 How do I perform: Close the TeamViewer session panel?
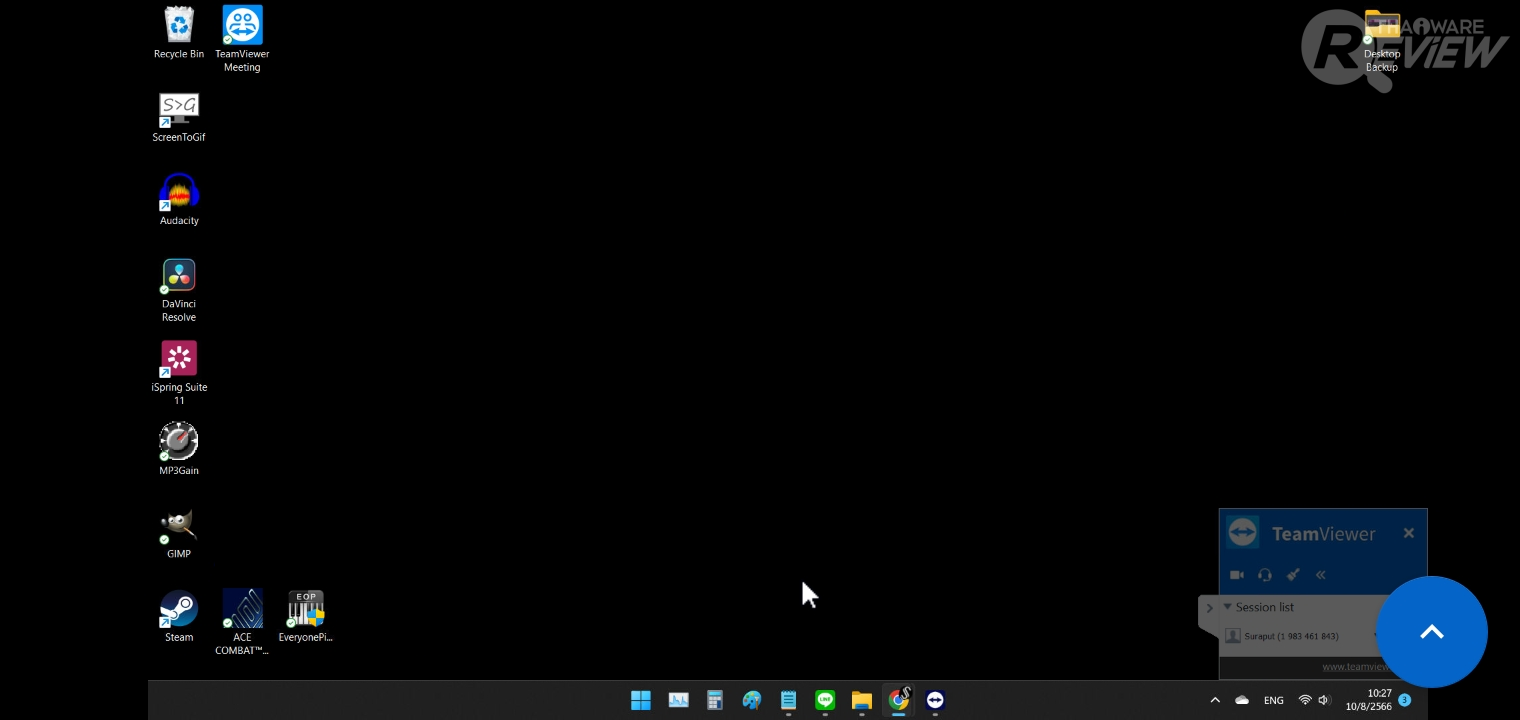pyautogui.click(x=1409, y=533)
